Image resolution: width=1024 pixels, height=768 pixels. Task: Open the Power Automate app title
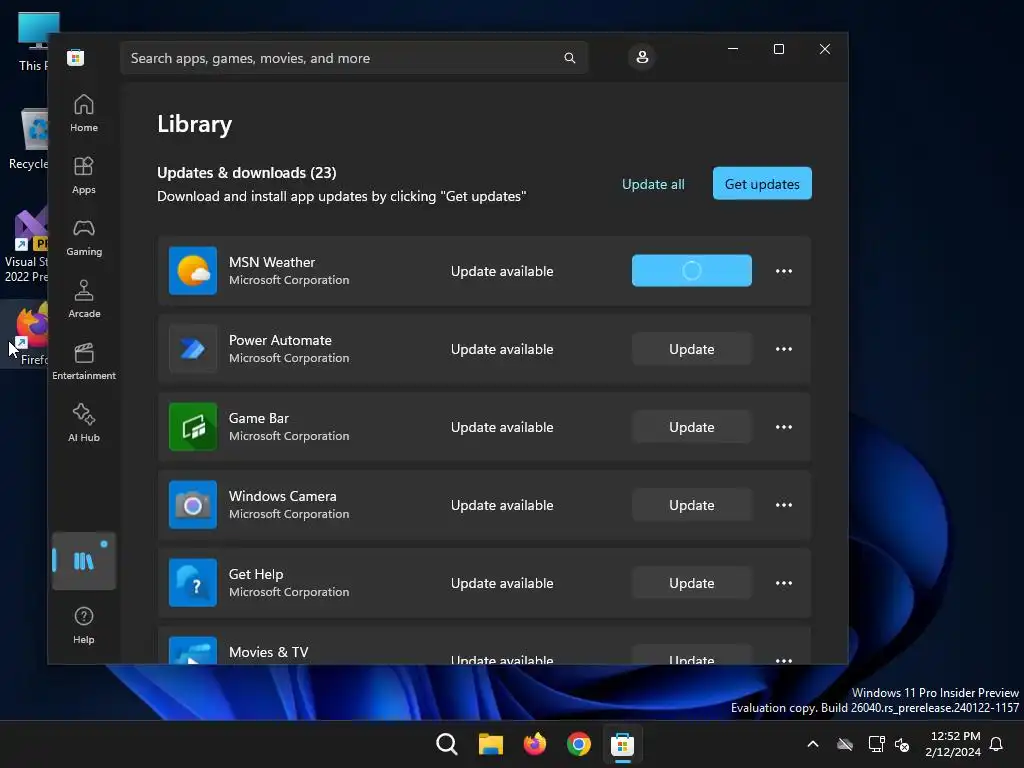[280, 340]
